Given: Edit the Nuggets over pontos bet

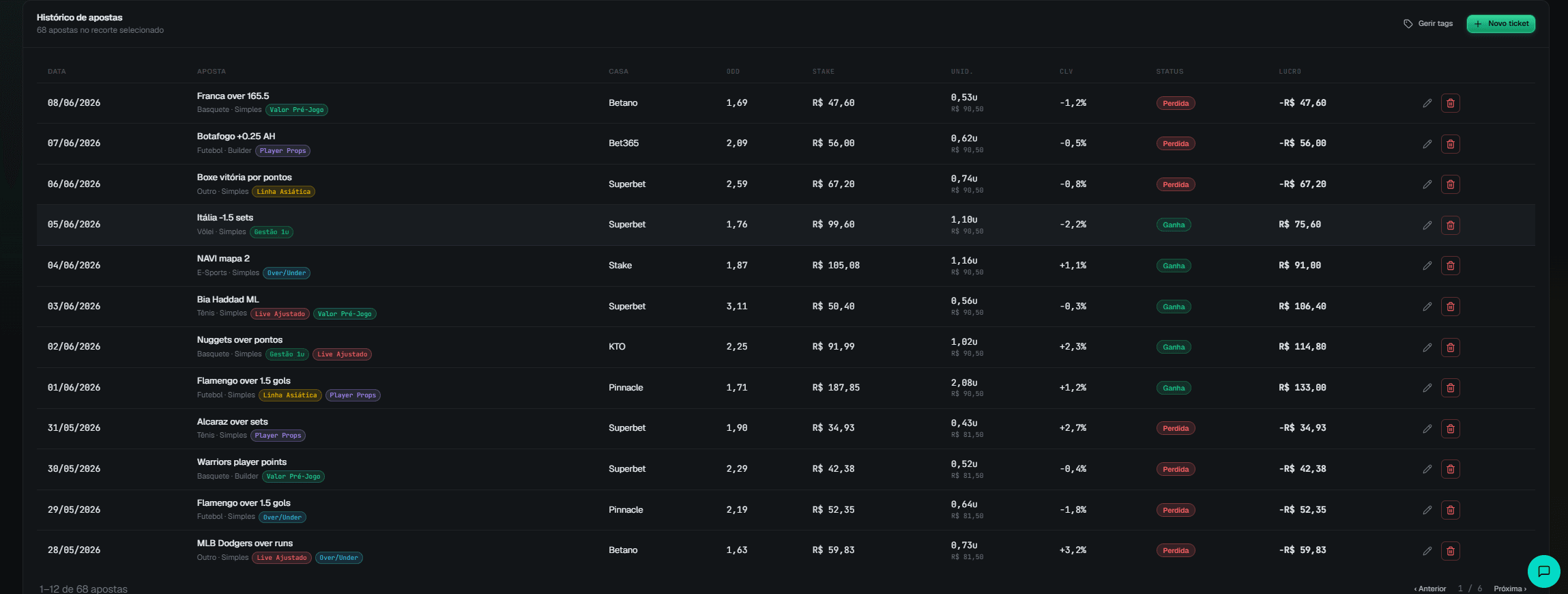Looking at the screenshot, I should coord(1427,348).
